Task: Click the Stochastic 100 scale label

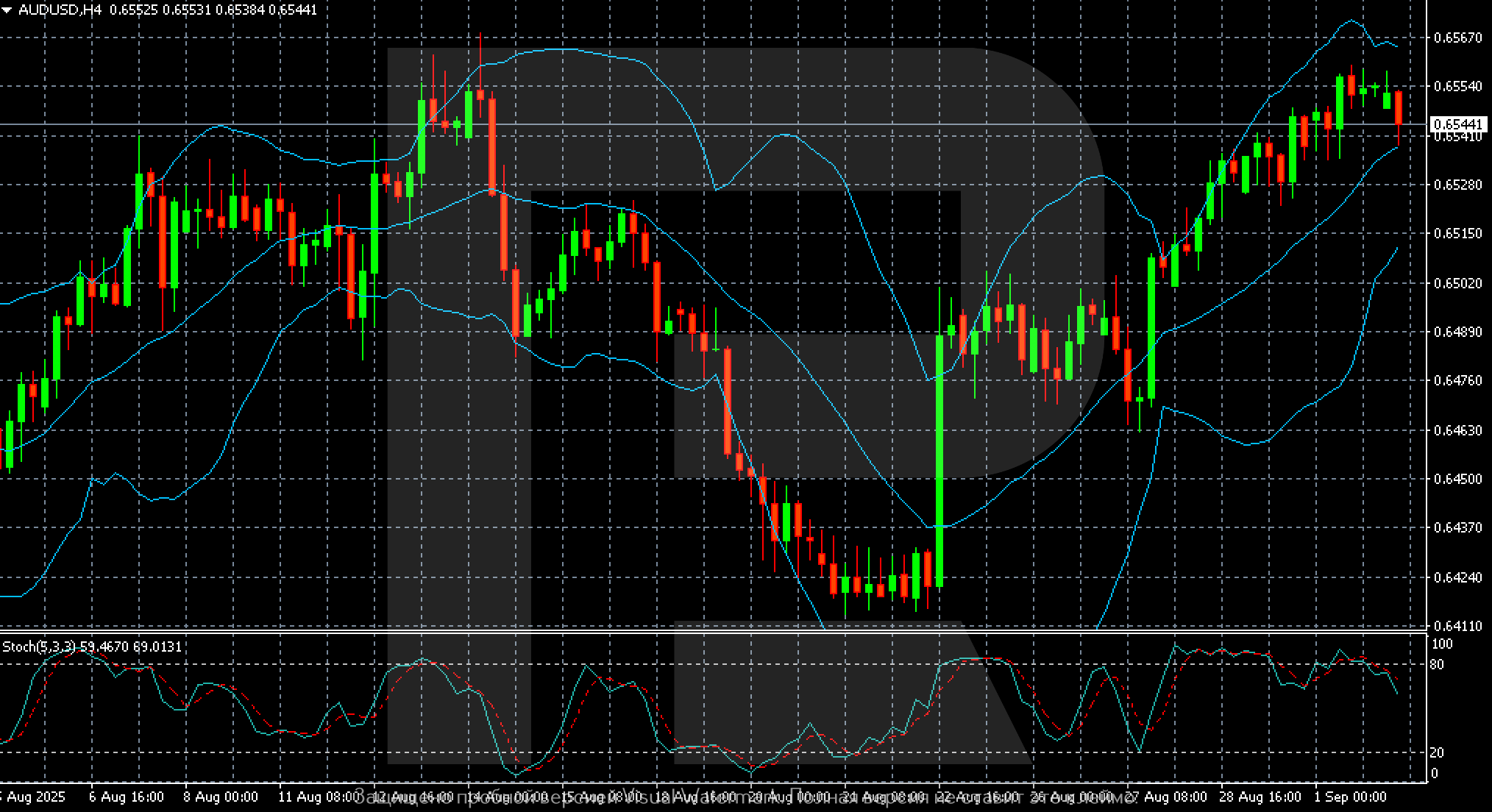Action: [x=1441, y=644]
